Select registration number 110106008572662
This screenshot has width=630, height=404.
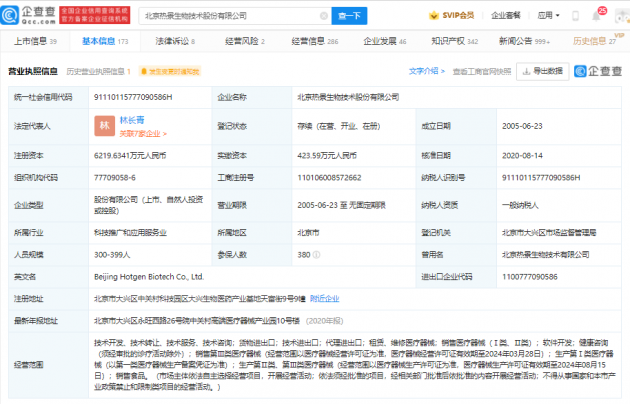[329, 178]
